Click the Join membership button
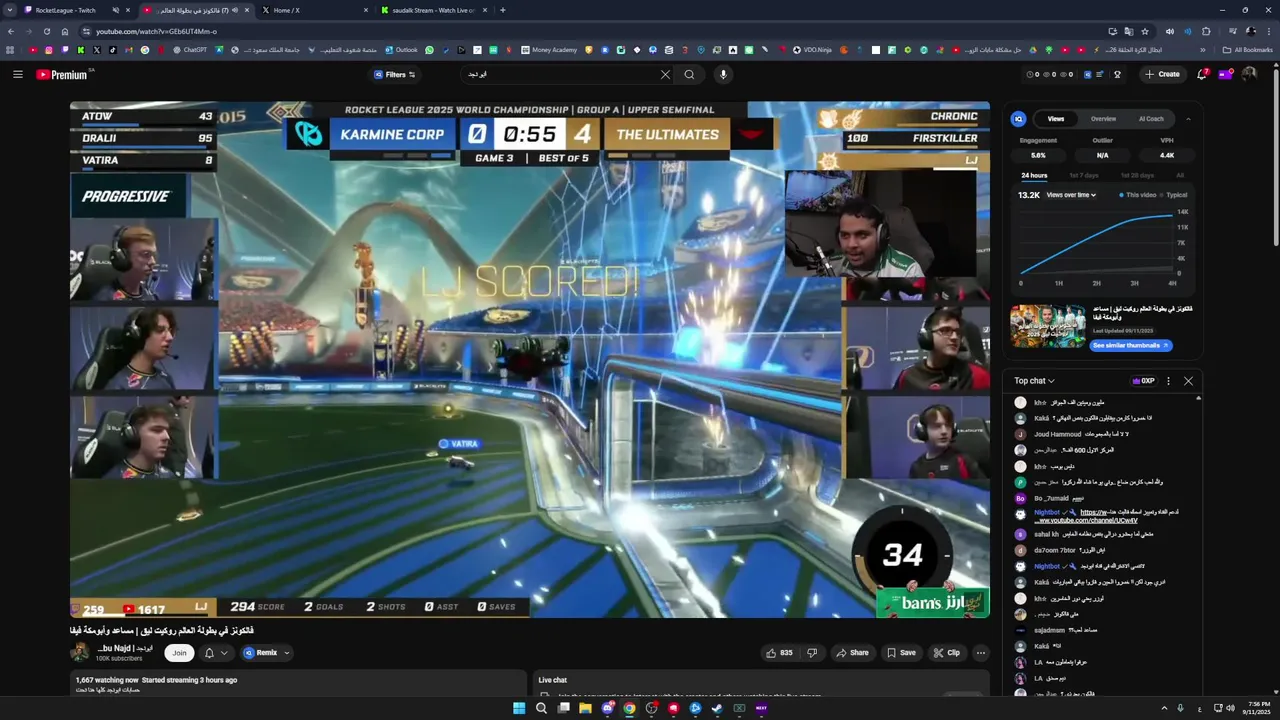This screenshot has width=1280, height=720. pos(179,653)
